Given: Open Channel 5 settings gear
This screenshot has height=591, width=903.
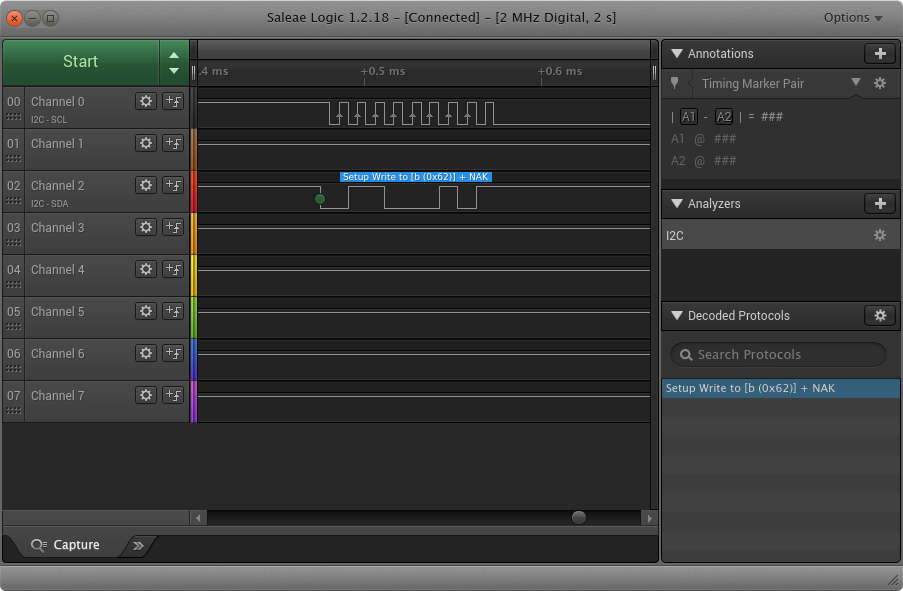Looking at the screenshot, I should point(146,312).
